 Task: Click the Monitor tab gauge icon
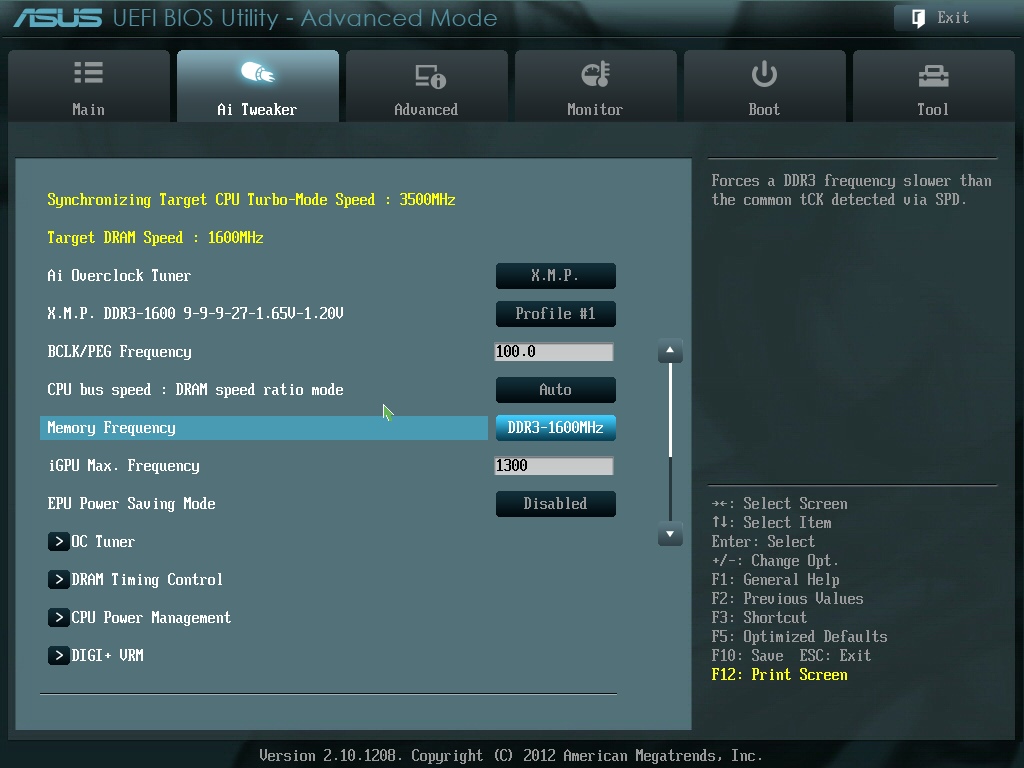(x=596, y=74)
